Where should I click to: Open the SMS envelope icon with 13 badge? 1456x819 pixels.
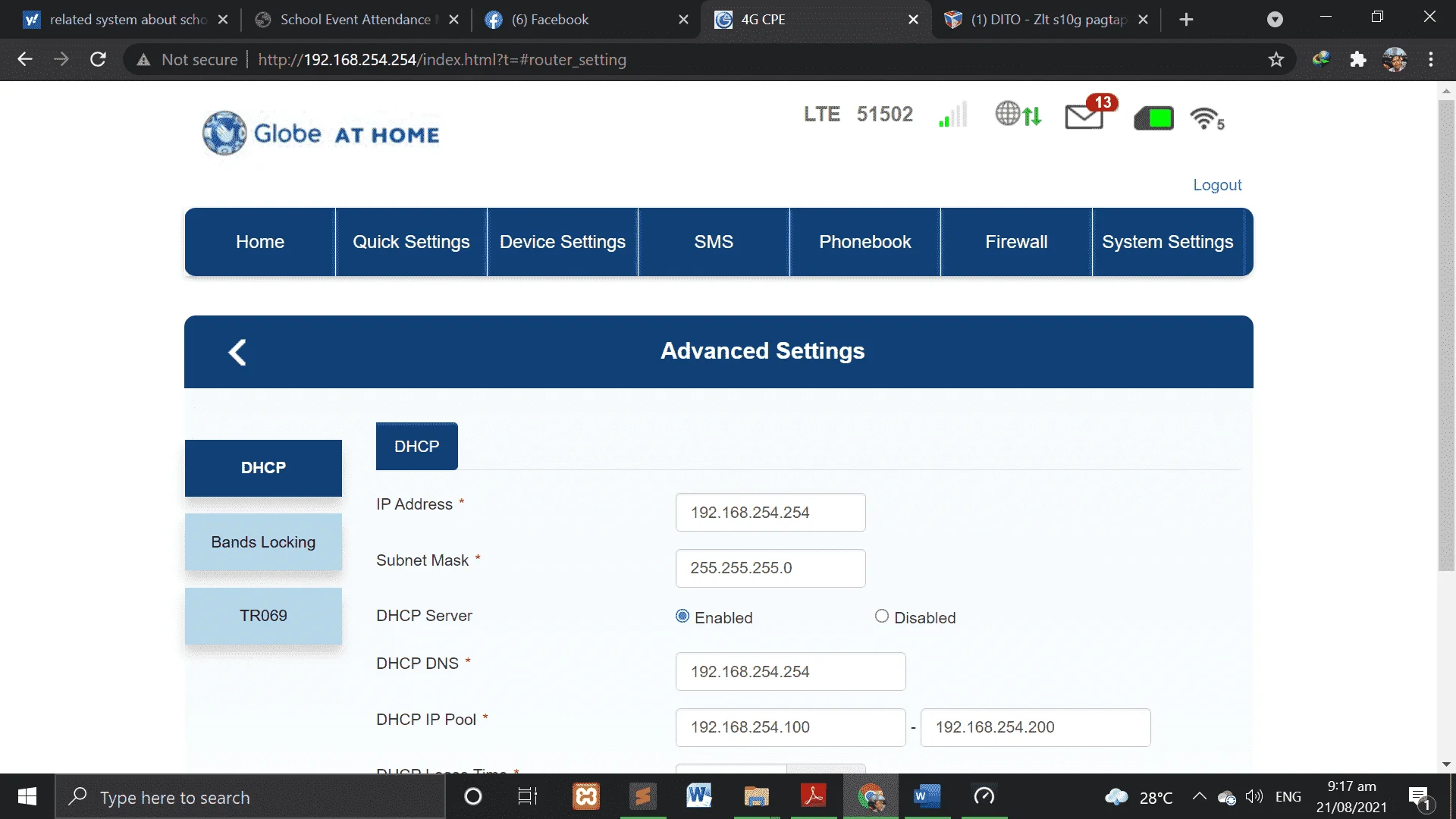point(1090,113)
